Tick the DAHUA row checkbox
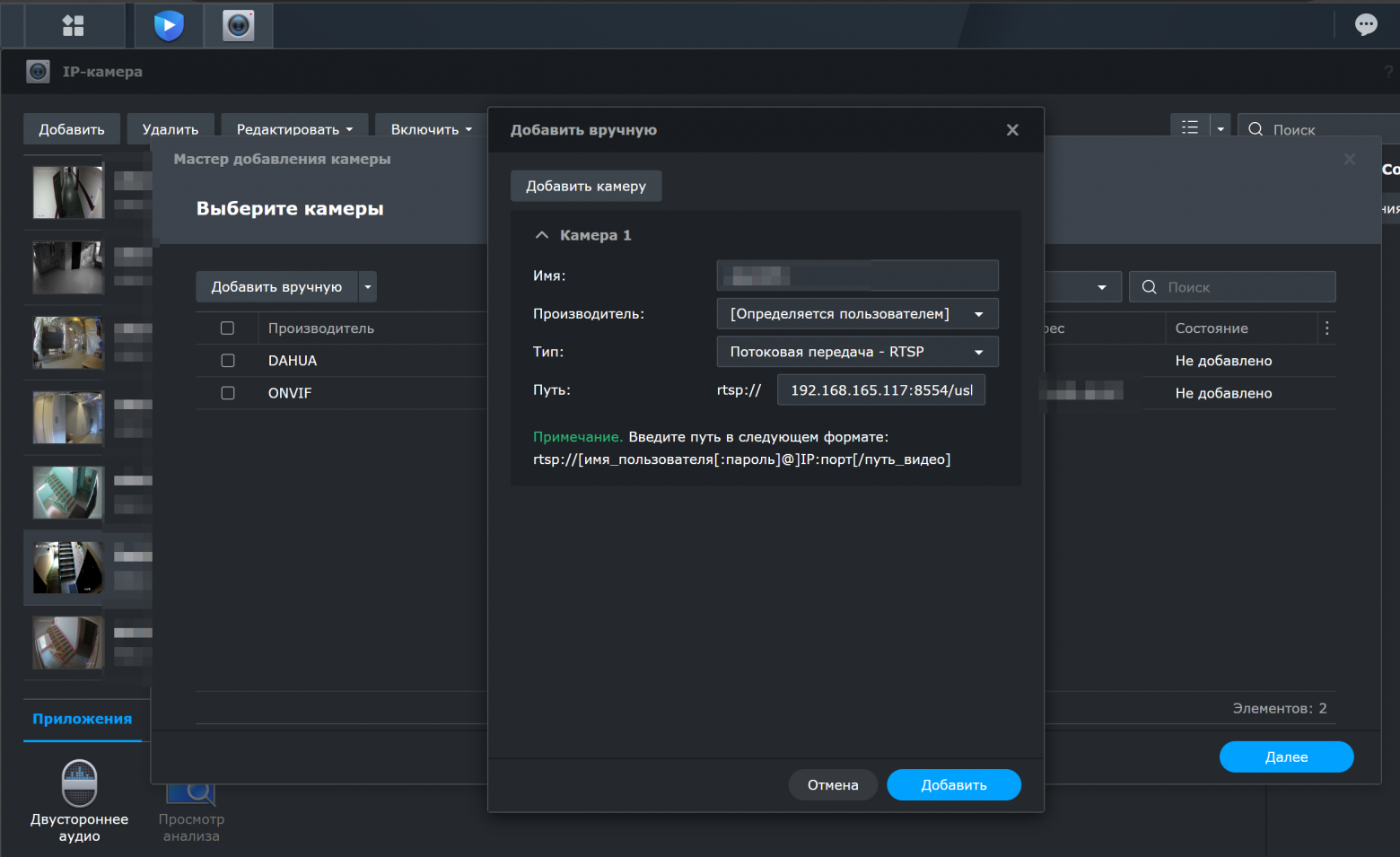 click(x=228, y=361)
